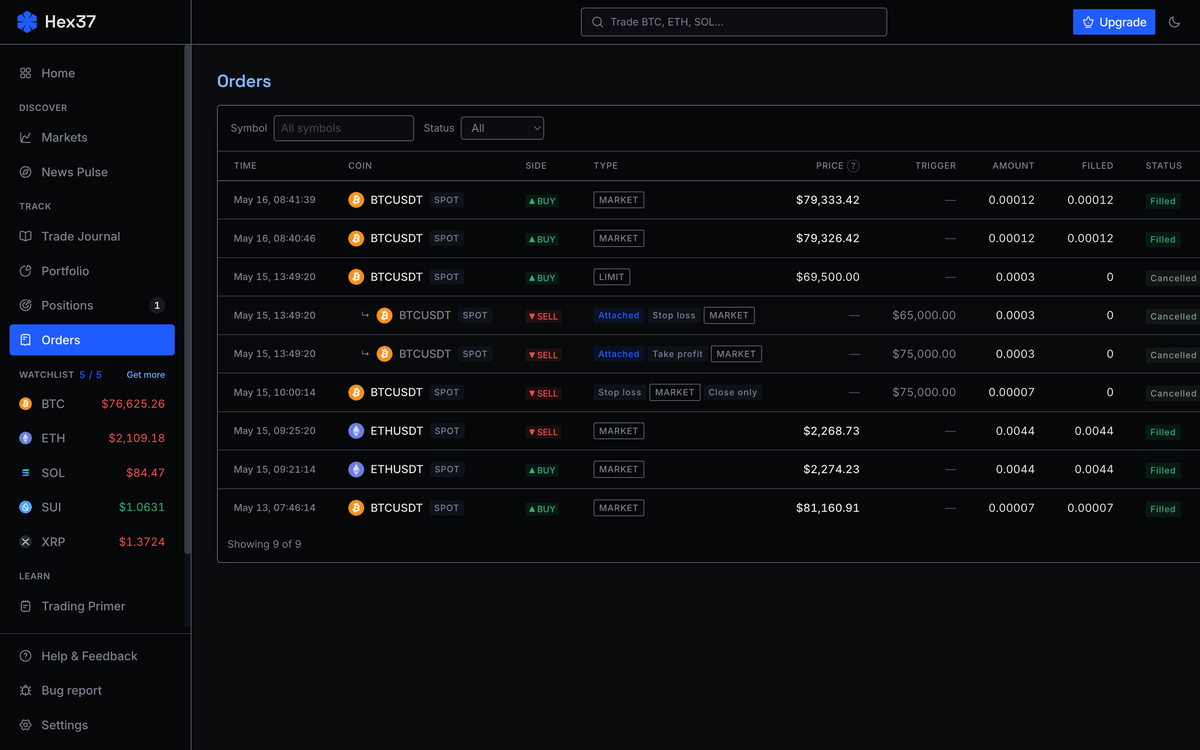Image resolution: width=1200 pixels, height=750 pixels.
Task: Click the $65,000.00 trigger value
Action: coord(924,315)
